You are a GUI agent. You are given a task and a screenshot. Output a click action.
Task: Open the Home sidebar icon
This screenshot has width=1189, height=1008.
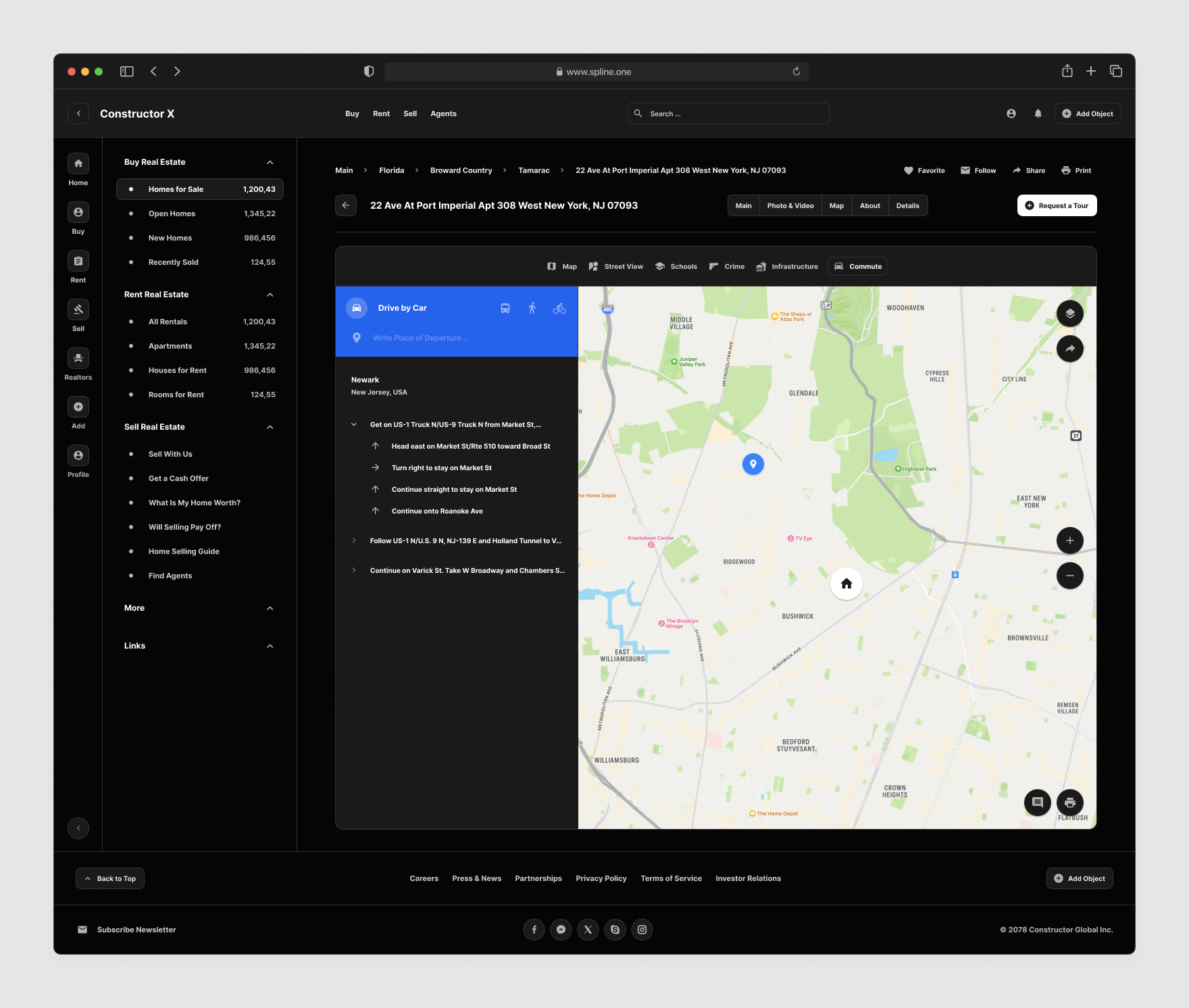click(78, 163)
